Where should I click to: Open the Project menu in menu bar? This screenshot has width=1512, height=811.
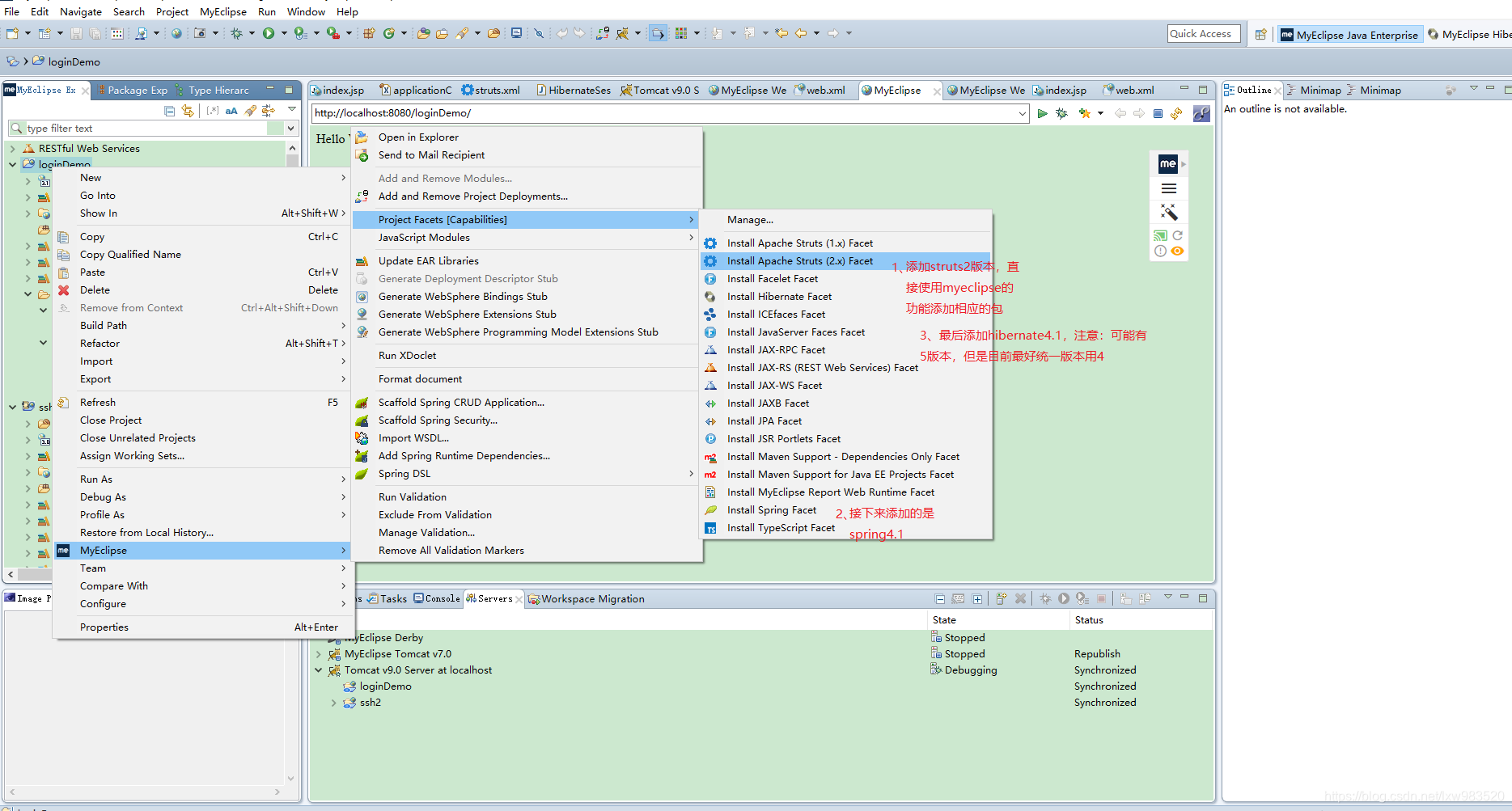click(x=172, y=11)
